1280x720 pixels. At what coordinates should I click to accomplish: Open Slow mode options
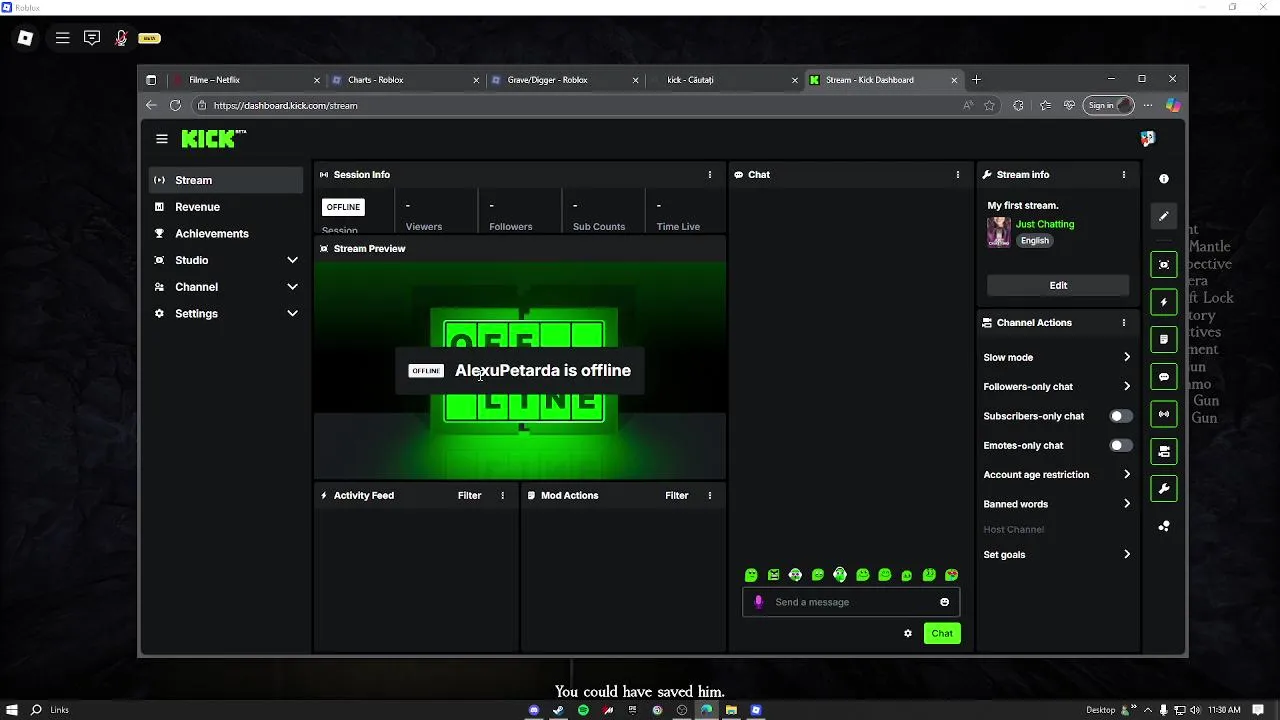[1057, 357]
